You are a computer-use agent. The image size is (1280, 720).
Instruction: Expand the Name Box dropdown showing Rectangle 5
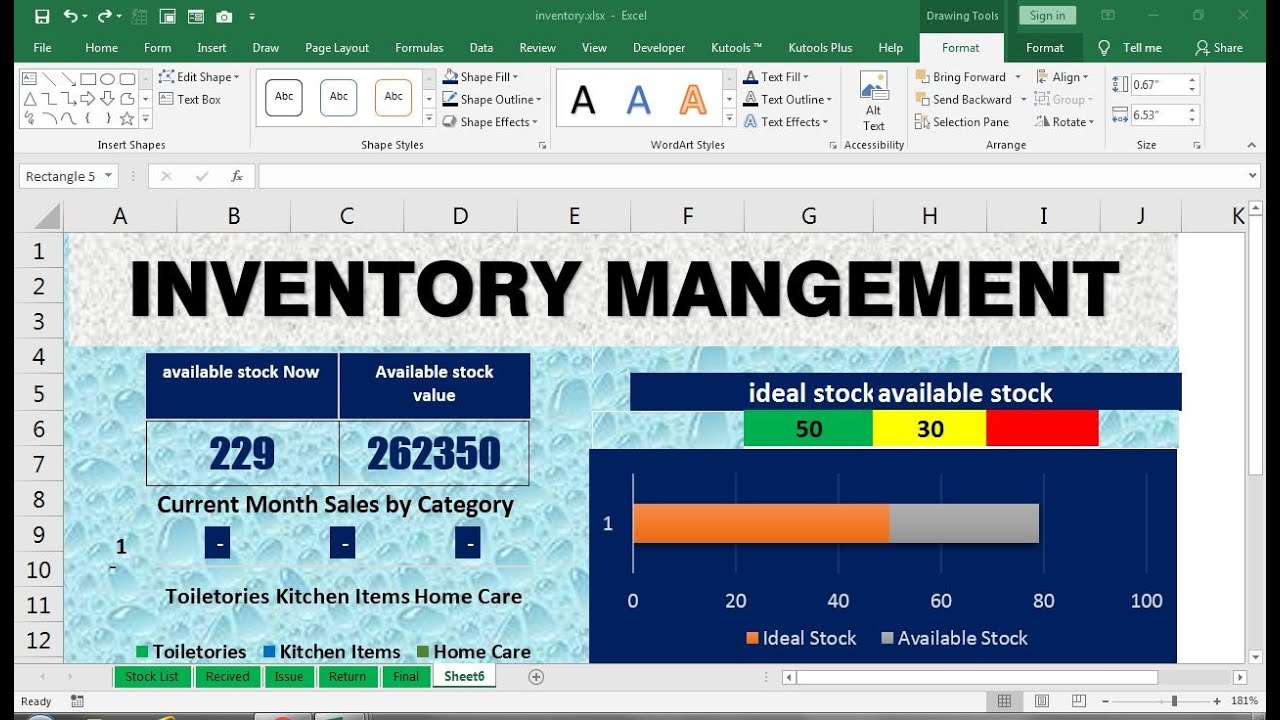[108, 176]
